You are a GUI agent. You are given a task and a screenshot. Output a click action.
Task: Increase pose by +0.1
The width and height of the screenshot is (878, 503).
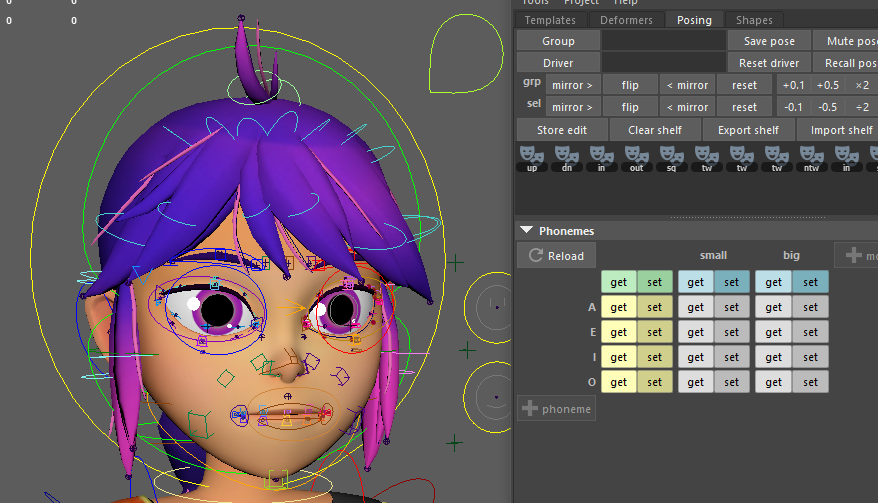click(x=793, y=85)
